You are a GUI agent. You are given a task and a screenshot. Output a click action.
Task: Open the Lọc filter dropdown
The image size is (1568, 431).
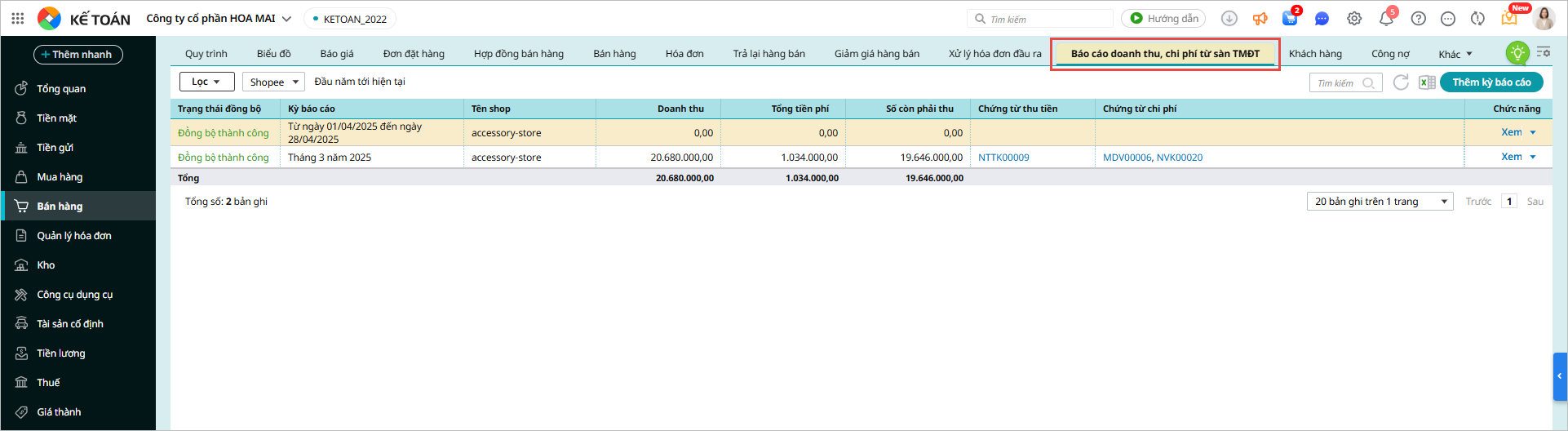tap(206, 82)
